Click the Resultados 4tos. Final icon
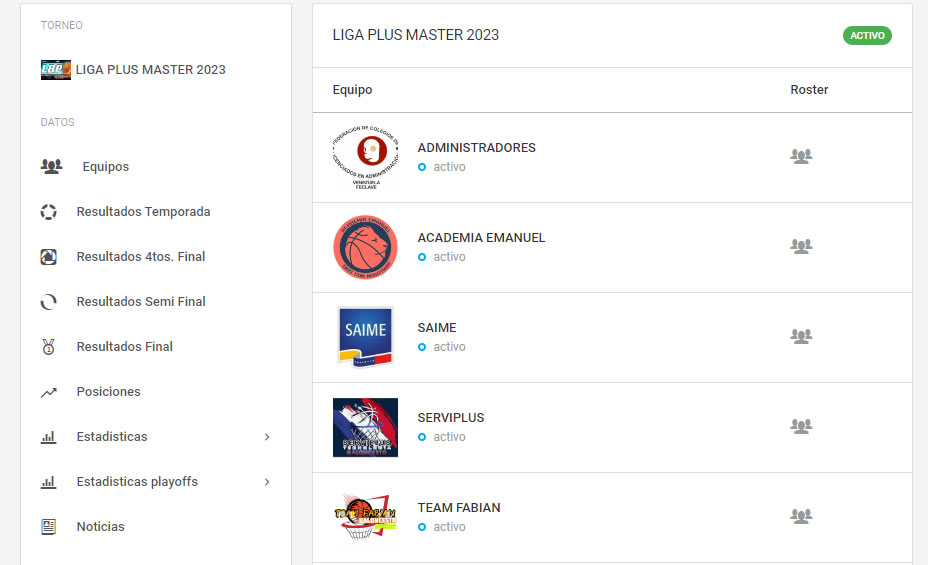 pos(49,257)
